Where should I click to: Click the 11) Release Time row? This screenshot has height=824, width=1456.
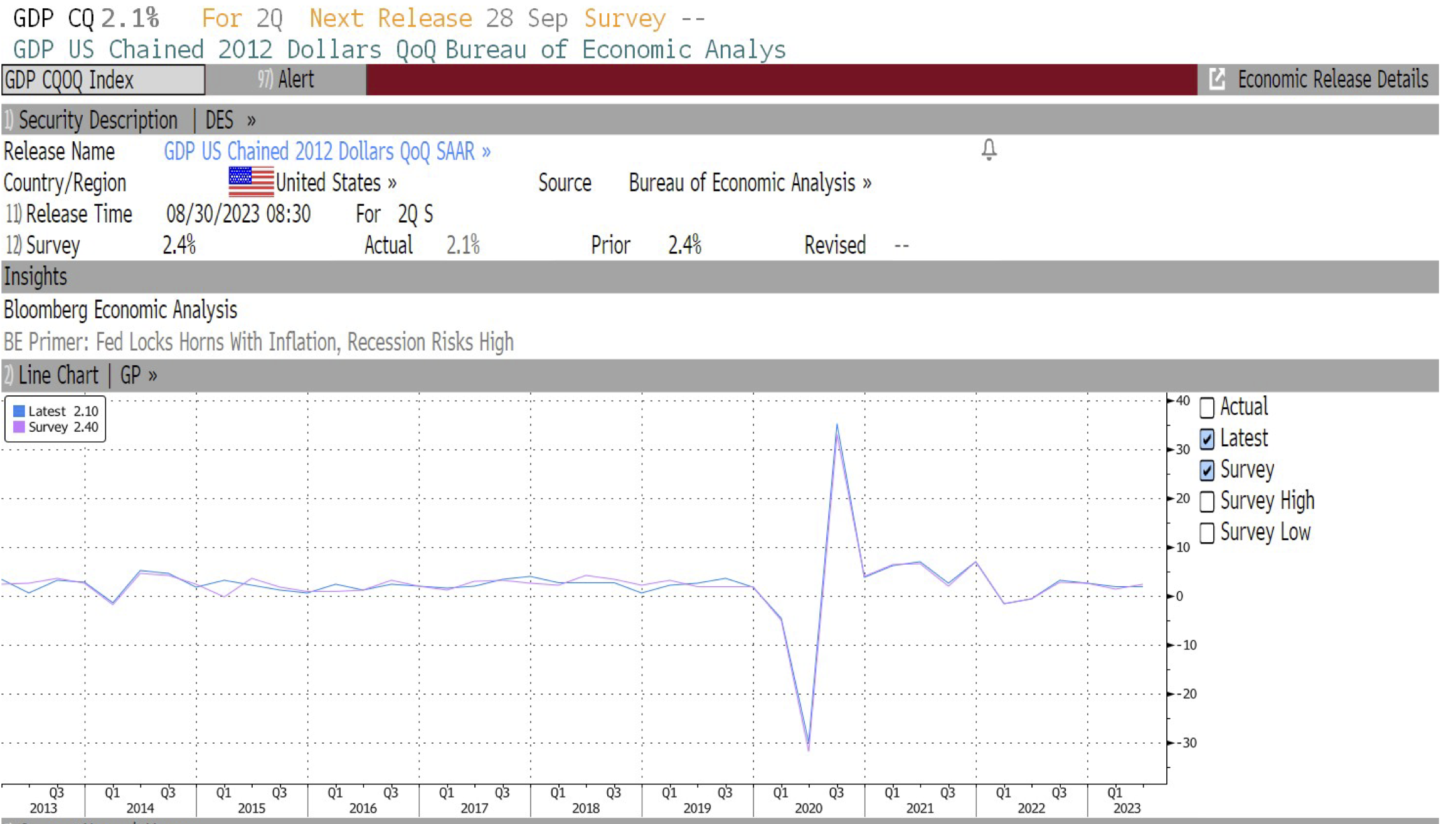[x=69, y=214]
